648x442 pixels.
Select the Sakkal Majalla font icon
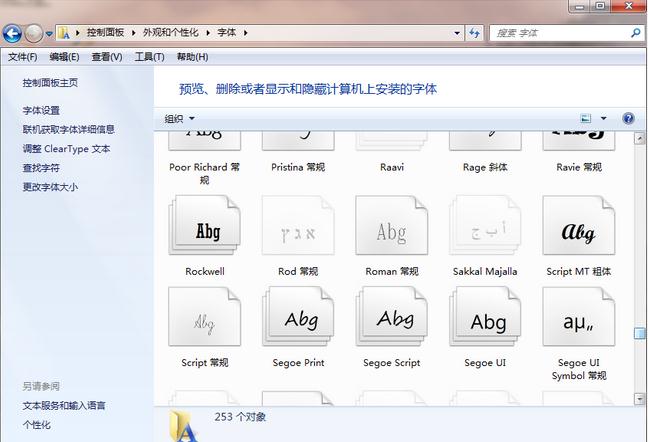coord(485,225)
